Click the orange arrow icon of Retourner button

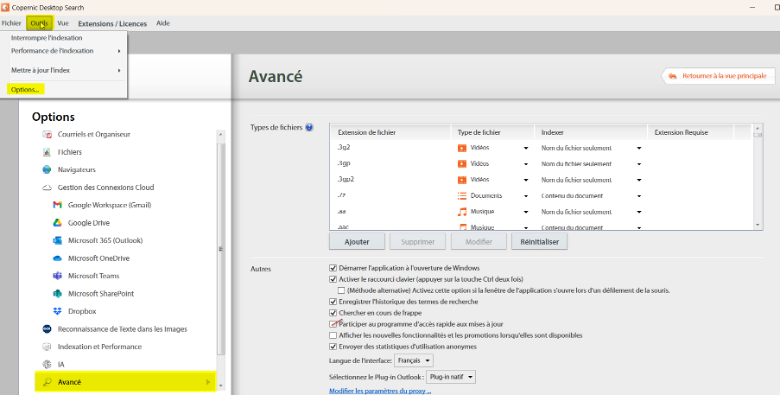(x=673, y=76)
